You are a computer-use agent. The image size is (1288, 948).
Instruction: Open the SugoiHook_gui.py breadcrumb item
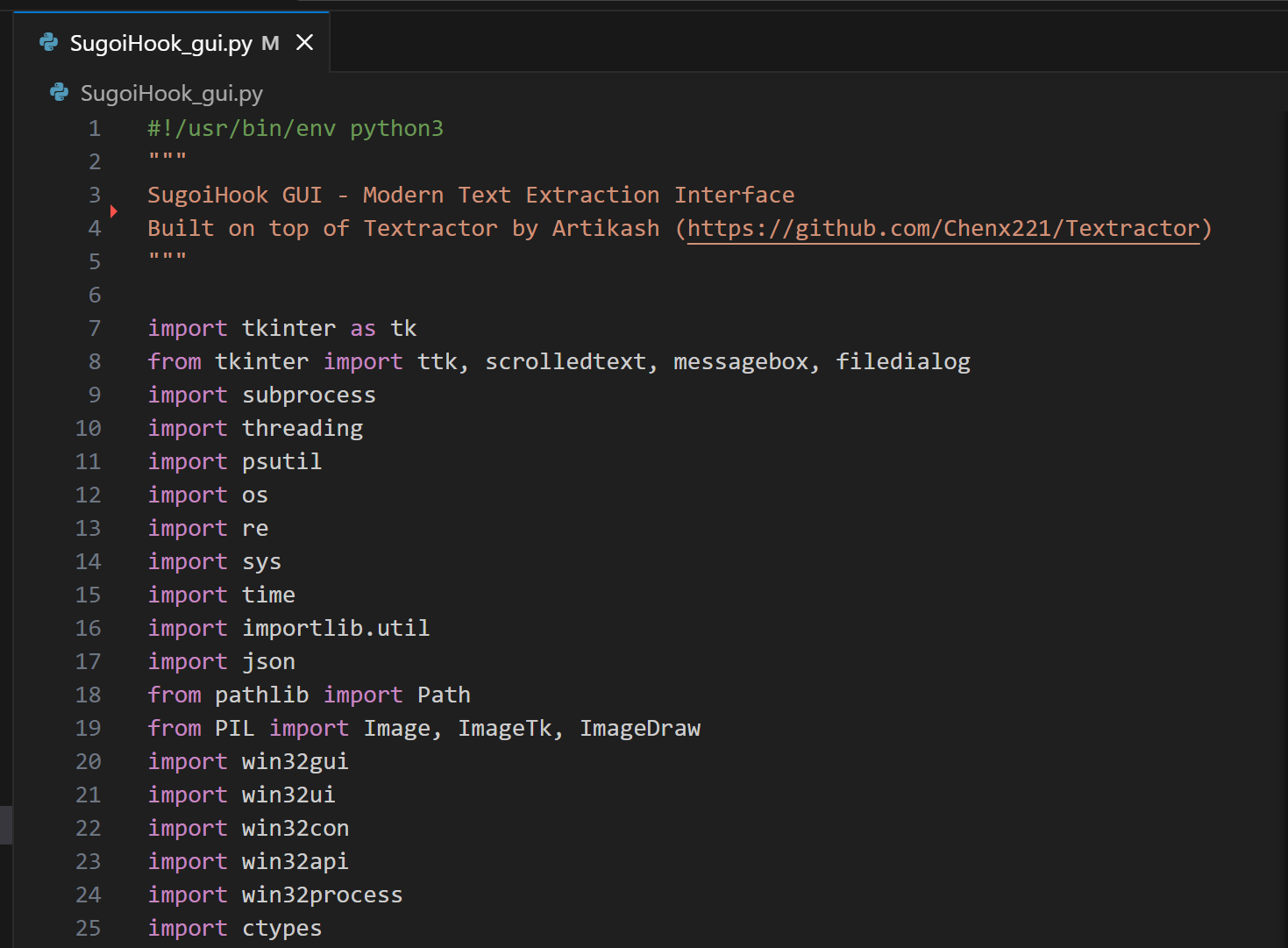tap(171, 93)
